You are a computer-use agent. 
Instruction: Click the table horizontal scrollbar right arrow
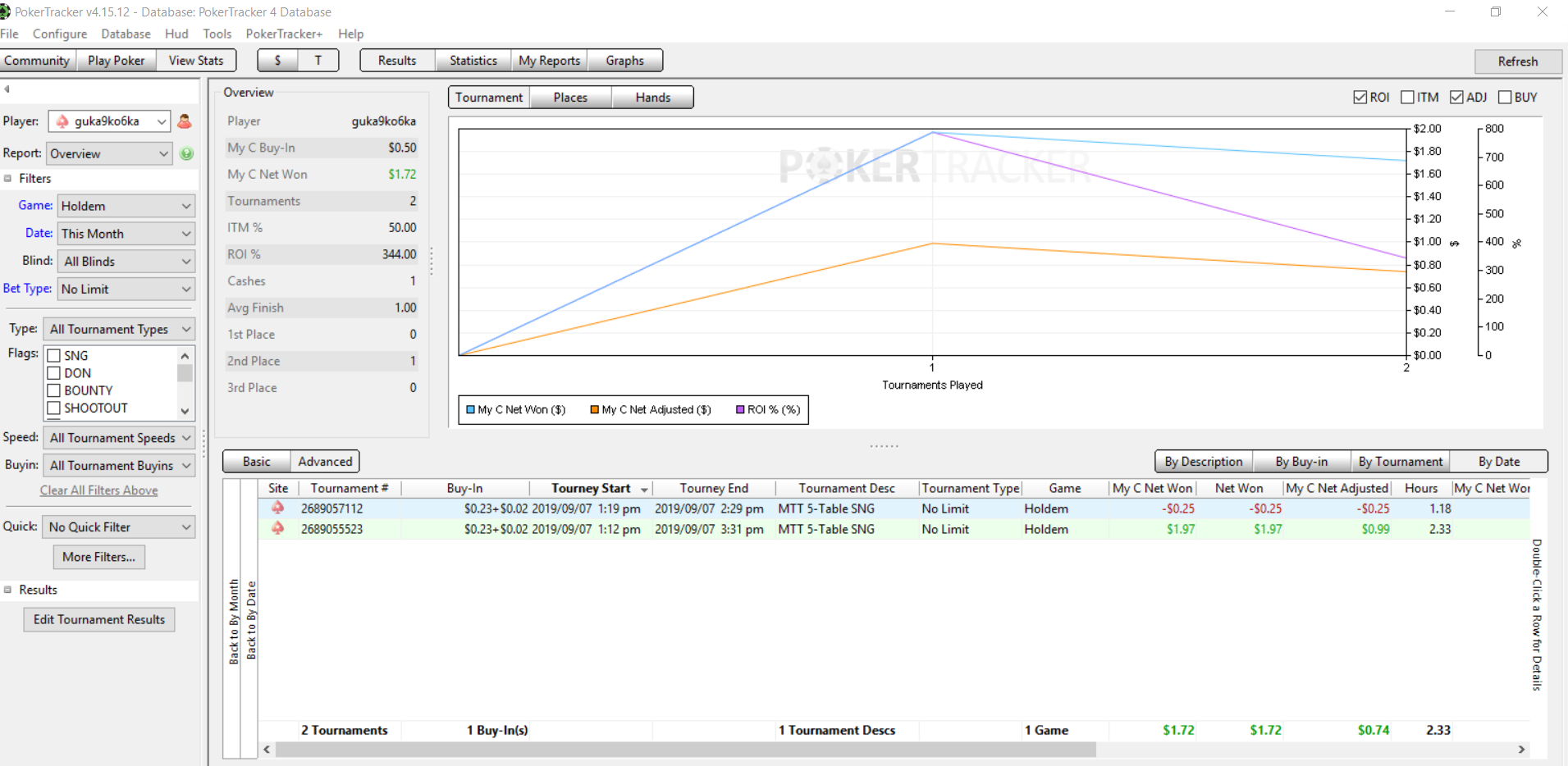pyautogui.click(x=1521, y=750)
